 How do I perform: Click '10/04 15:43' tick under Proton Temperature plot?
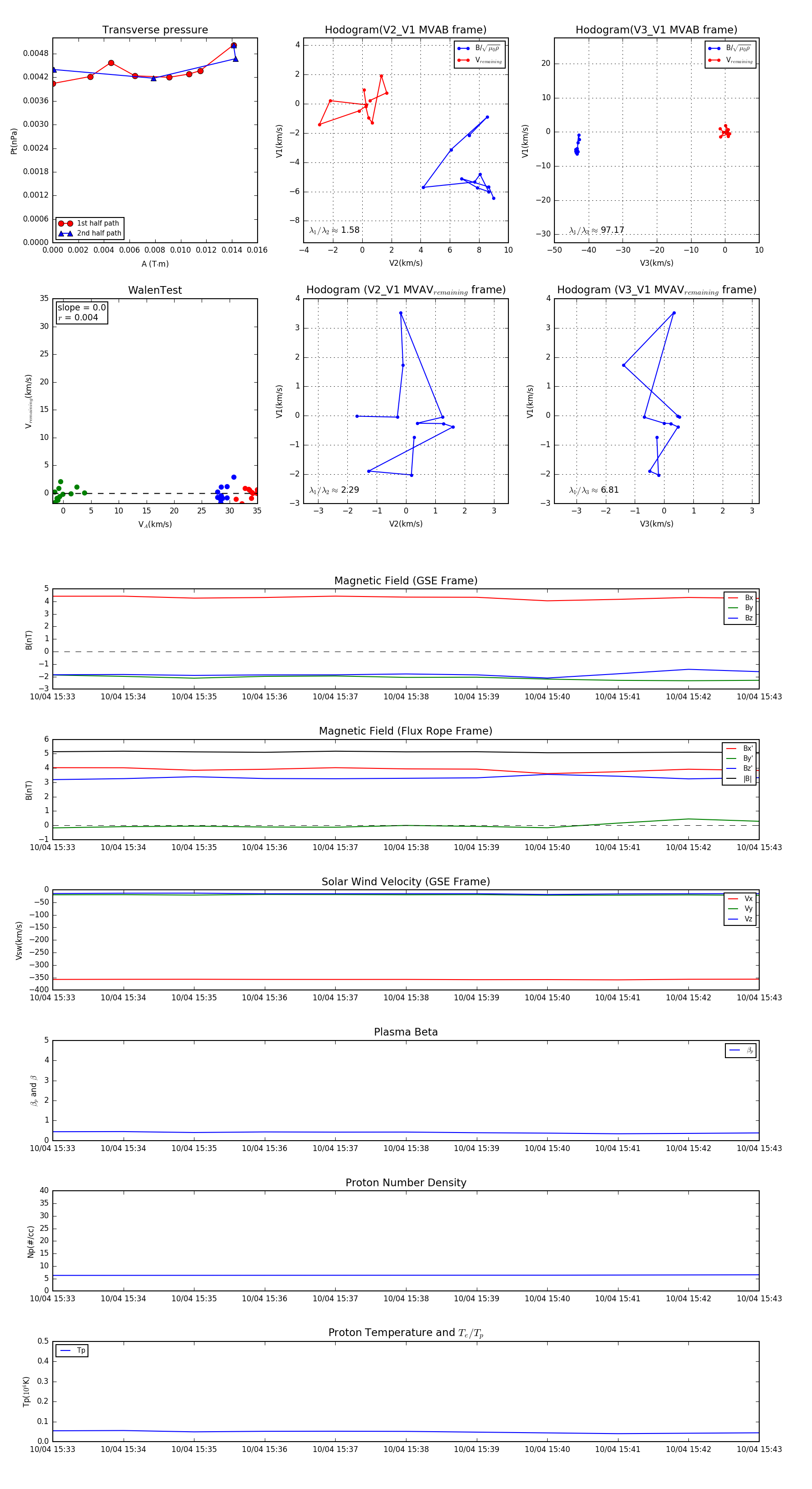pyautogui.click(x=759, y=1449)
